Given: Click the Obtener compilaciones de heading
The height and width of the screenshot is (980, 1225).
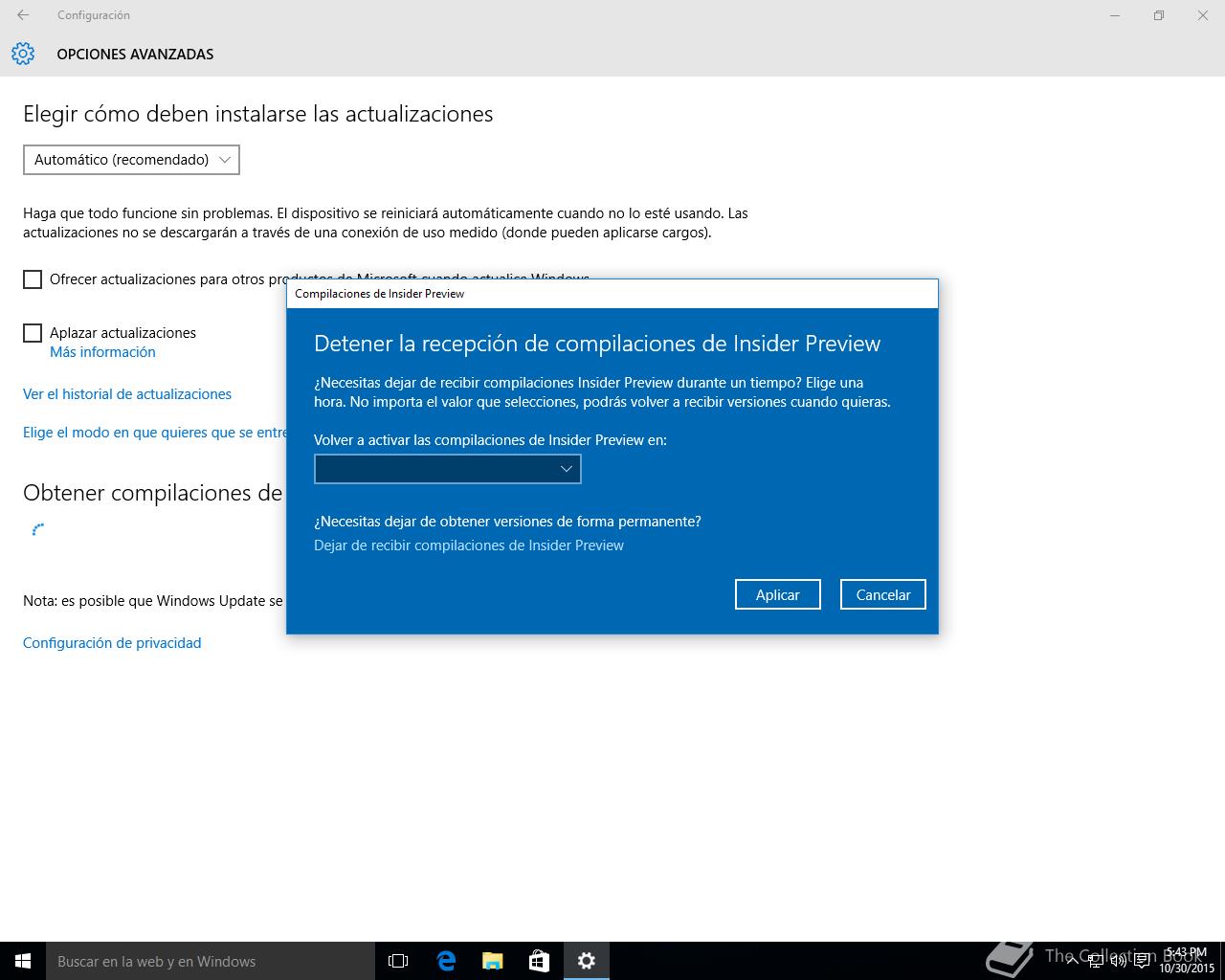Looking at the screenshot, I should [153, 493].
